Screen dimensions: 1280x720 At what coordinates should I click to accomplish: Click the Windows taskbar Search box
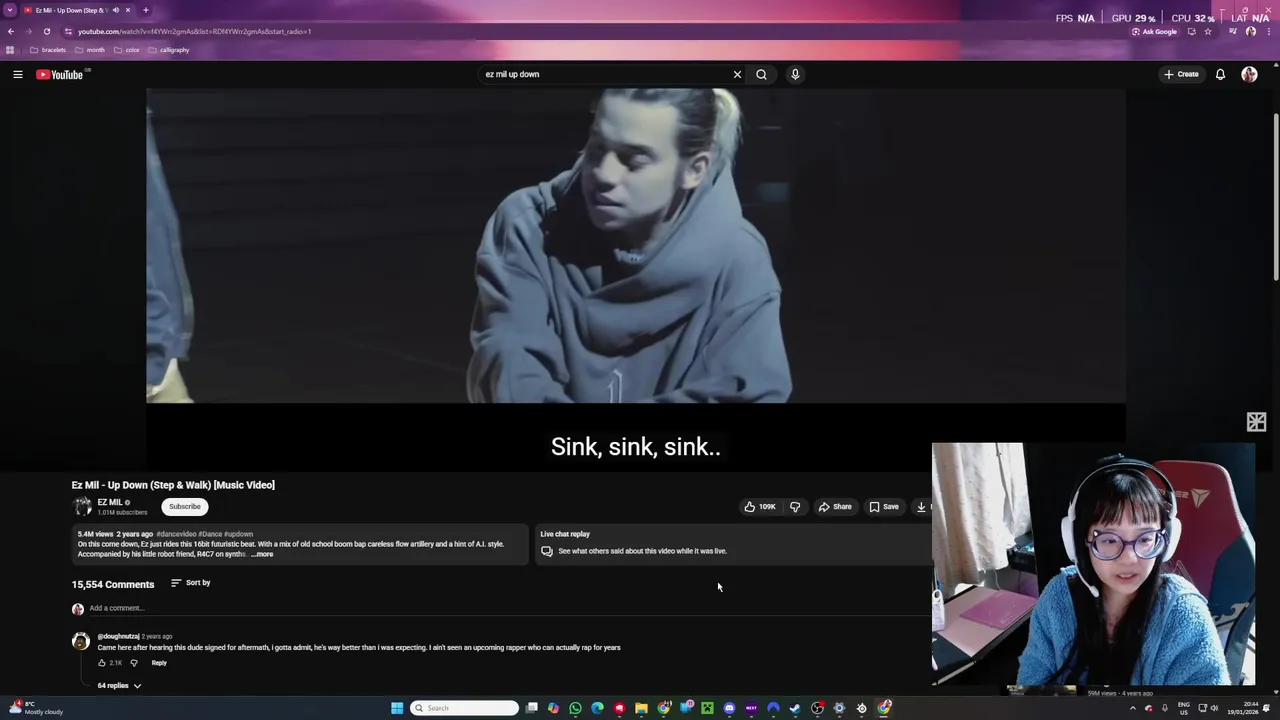point(465,708)
